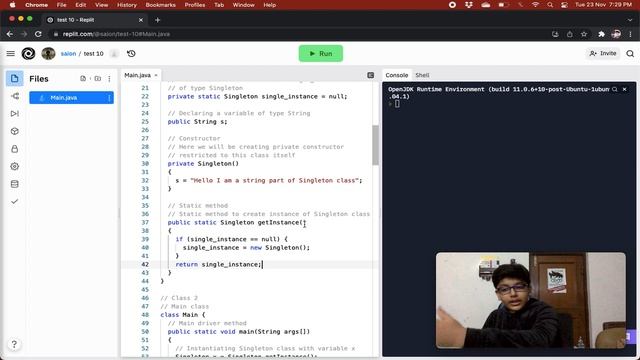
Task: Open the Profiles menu
Action: point(195,5)
